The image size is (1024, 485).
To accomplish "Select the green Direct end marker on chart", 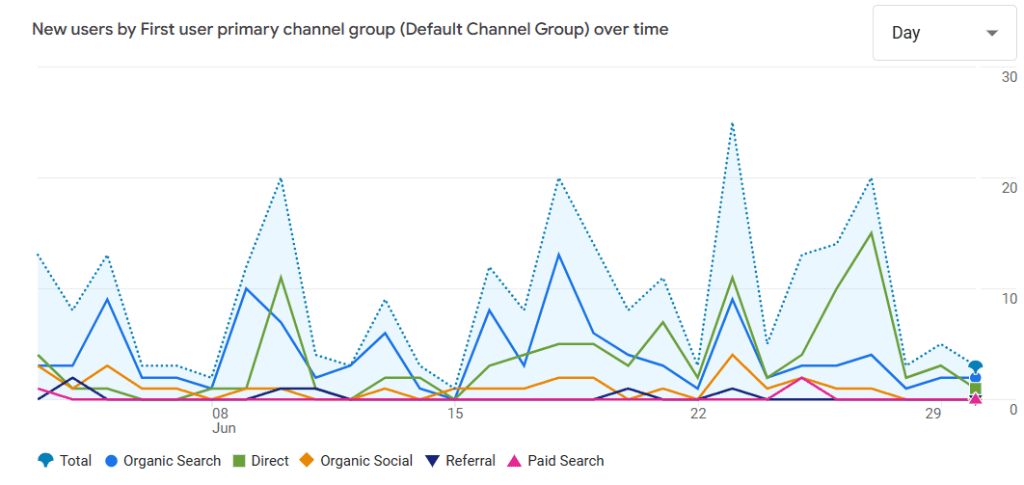I will [975, 389].
